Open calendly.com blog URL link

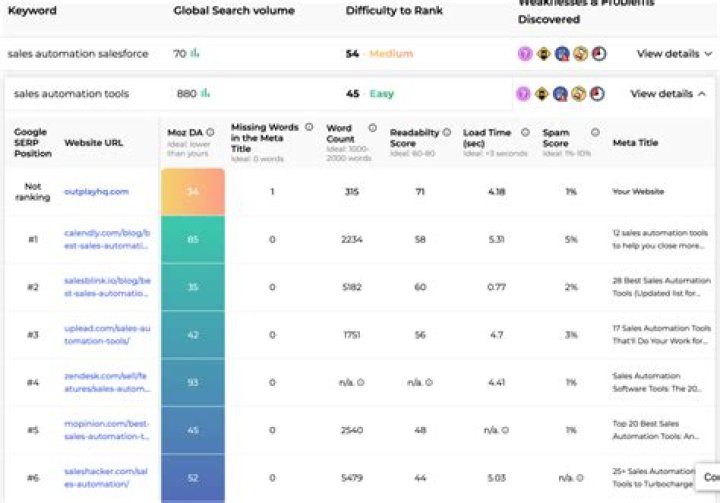pyautogui.click(x=107, y=239)
